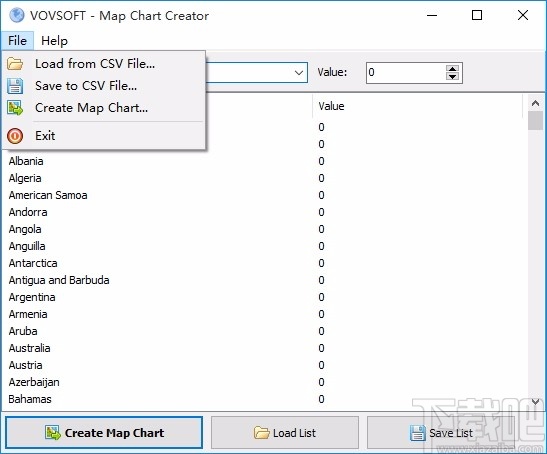Click the value 0 in Albania row

(321, 161)
